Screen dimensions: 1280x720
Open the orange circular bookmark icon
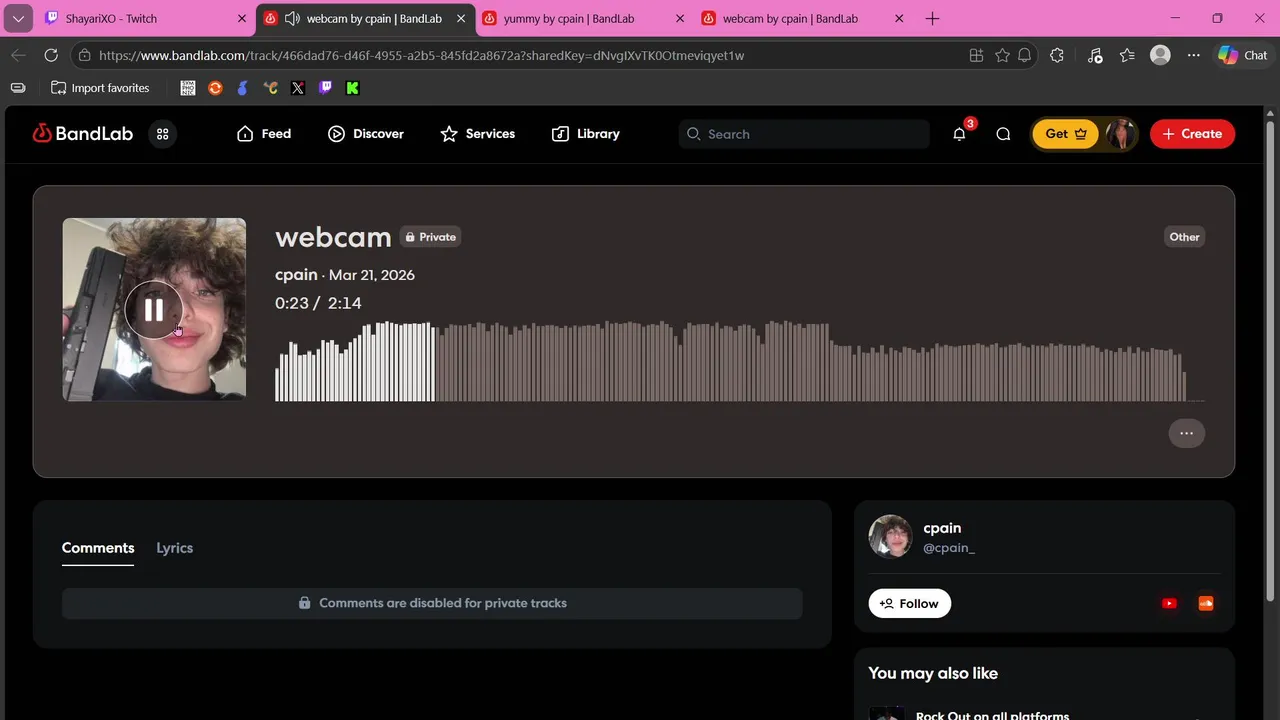pyautogui.click(x=215, y=88)
